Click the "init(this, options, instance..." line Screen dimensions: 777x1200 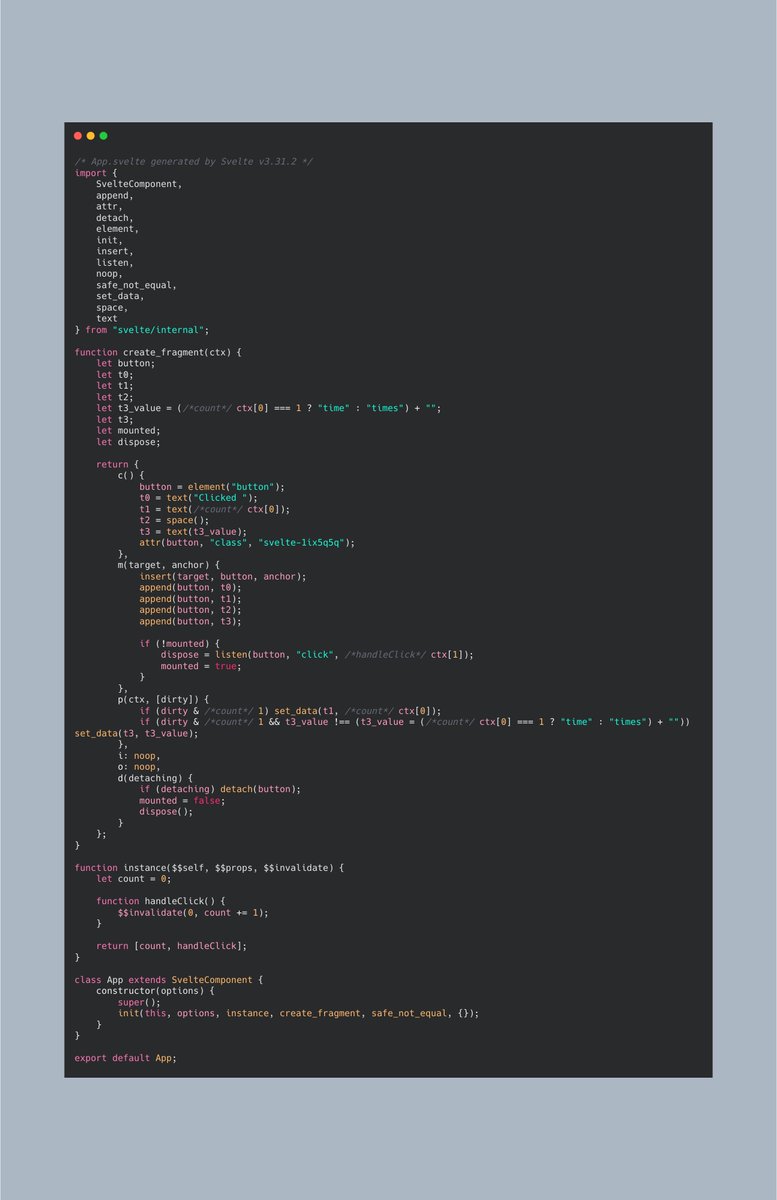click(x=299, y=1013)
